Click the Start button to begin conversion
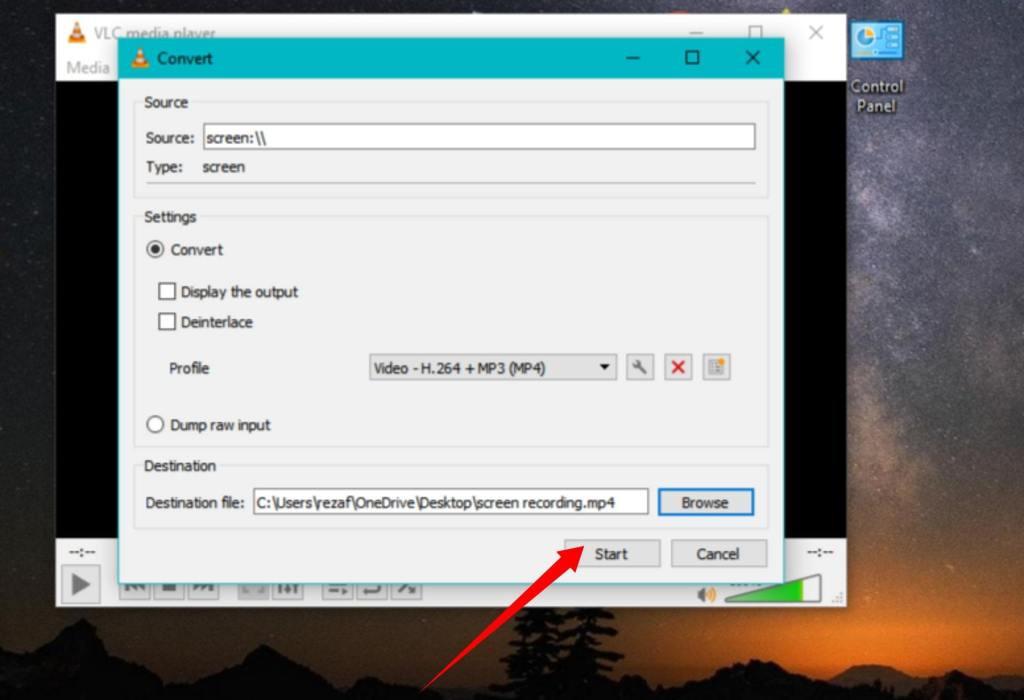Image resolution: width=1024 pixels, height=700 pixels. [611, 553]
